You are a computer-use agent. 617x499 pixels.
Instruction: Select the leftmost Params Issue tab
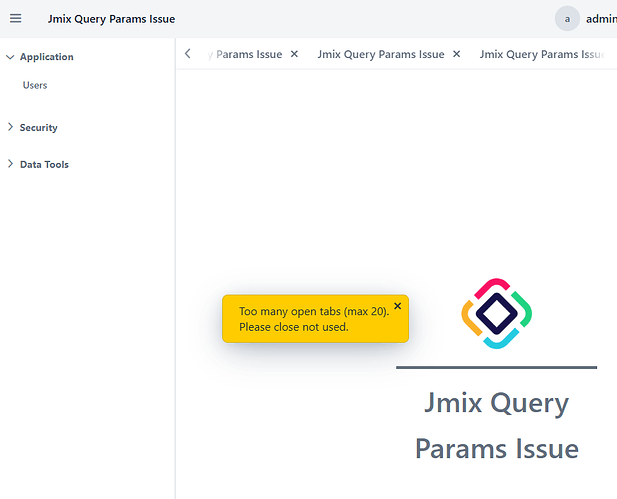coord(245,54)
